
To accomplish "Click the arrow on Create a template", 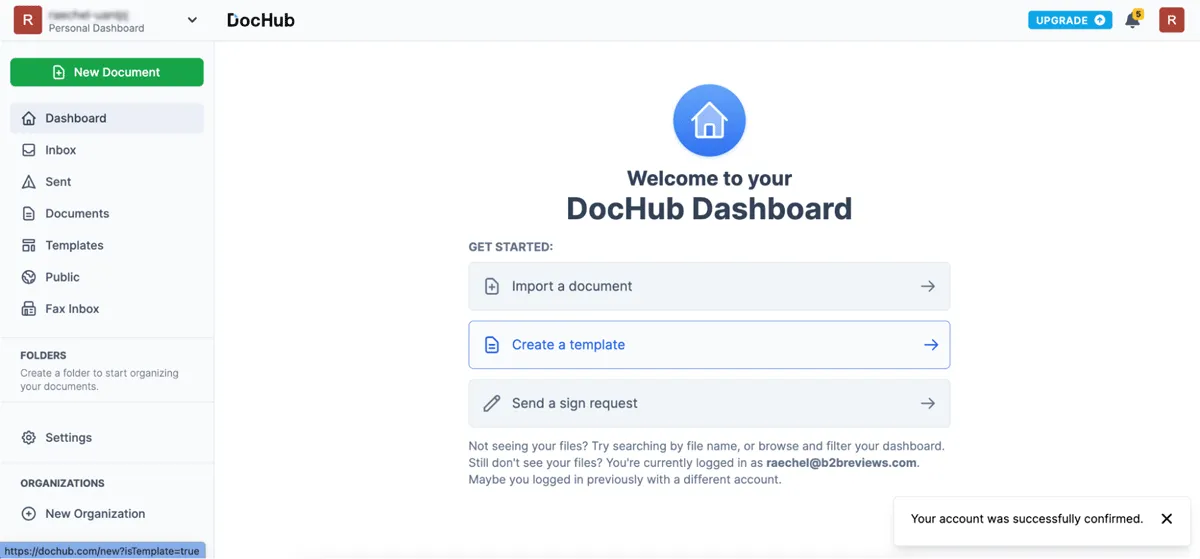I will pos(931,345).
